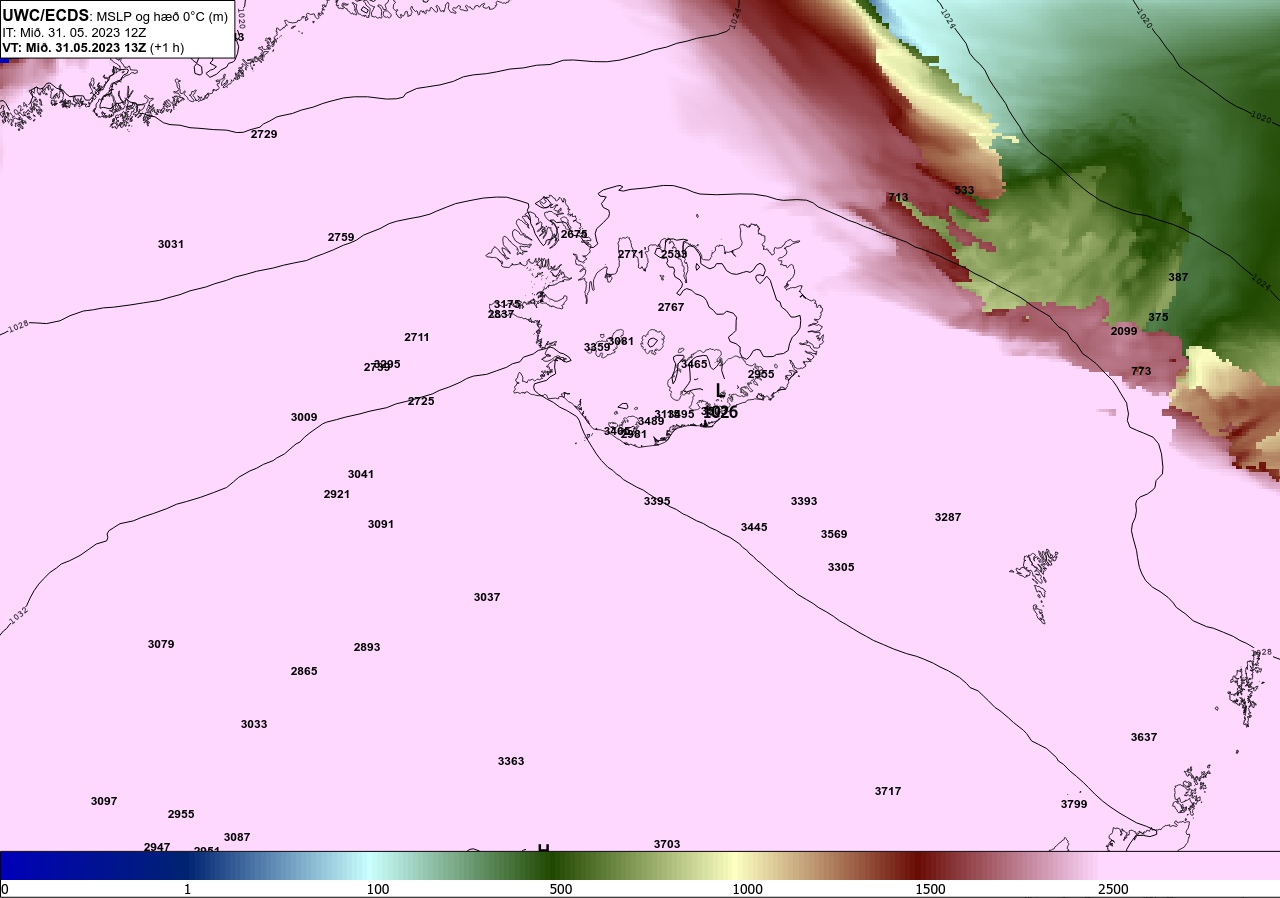This screenshot has width=1280, height=898.
Task: Click the 3031 height value
Action: tap(171, 244)
